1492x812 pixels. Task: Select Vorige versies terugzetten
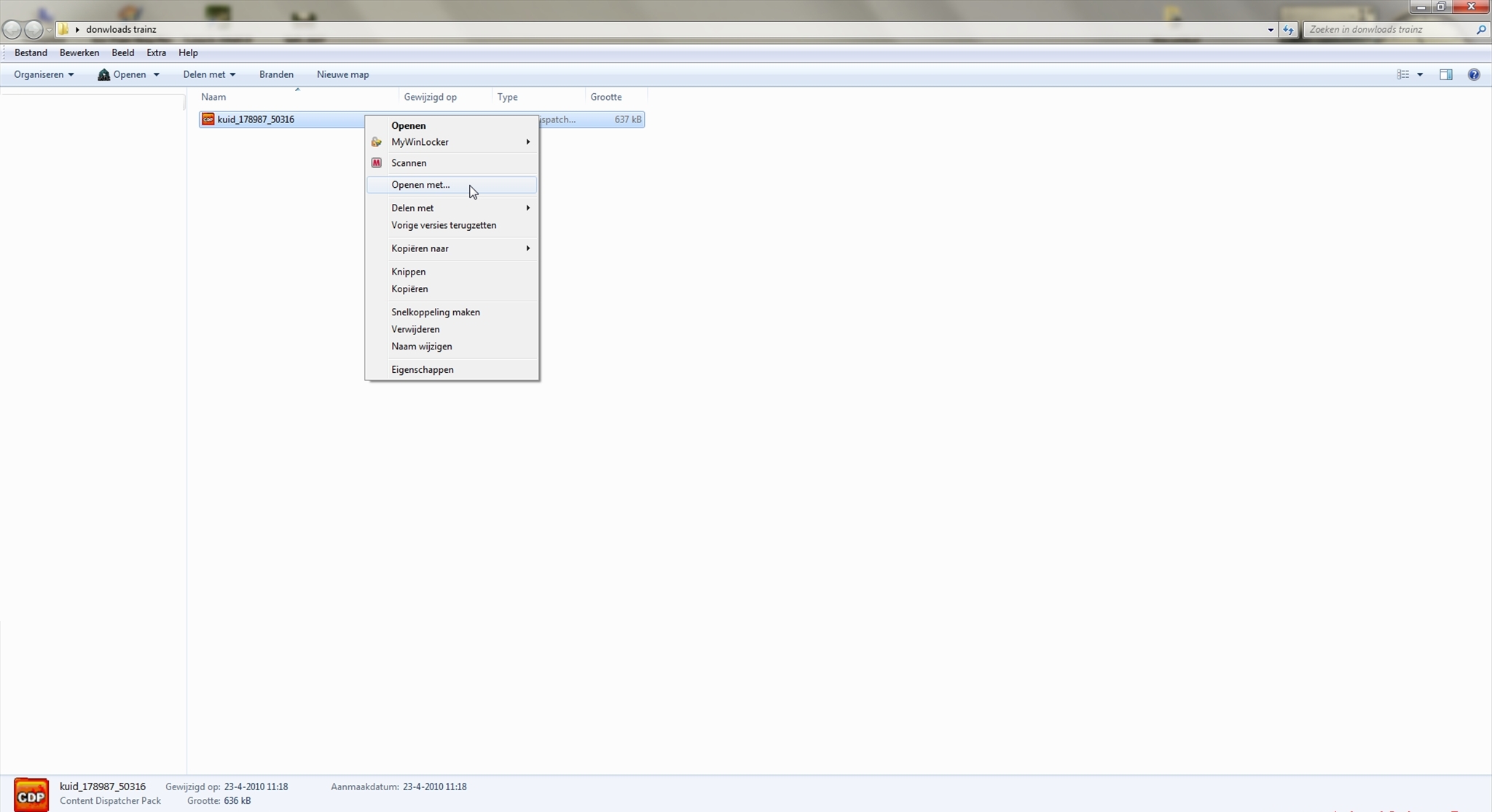point(452,225)
